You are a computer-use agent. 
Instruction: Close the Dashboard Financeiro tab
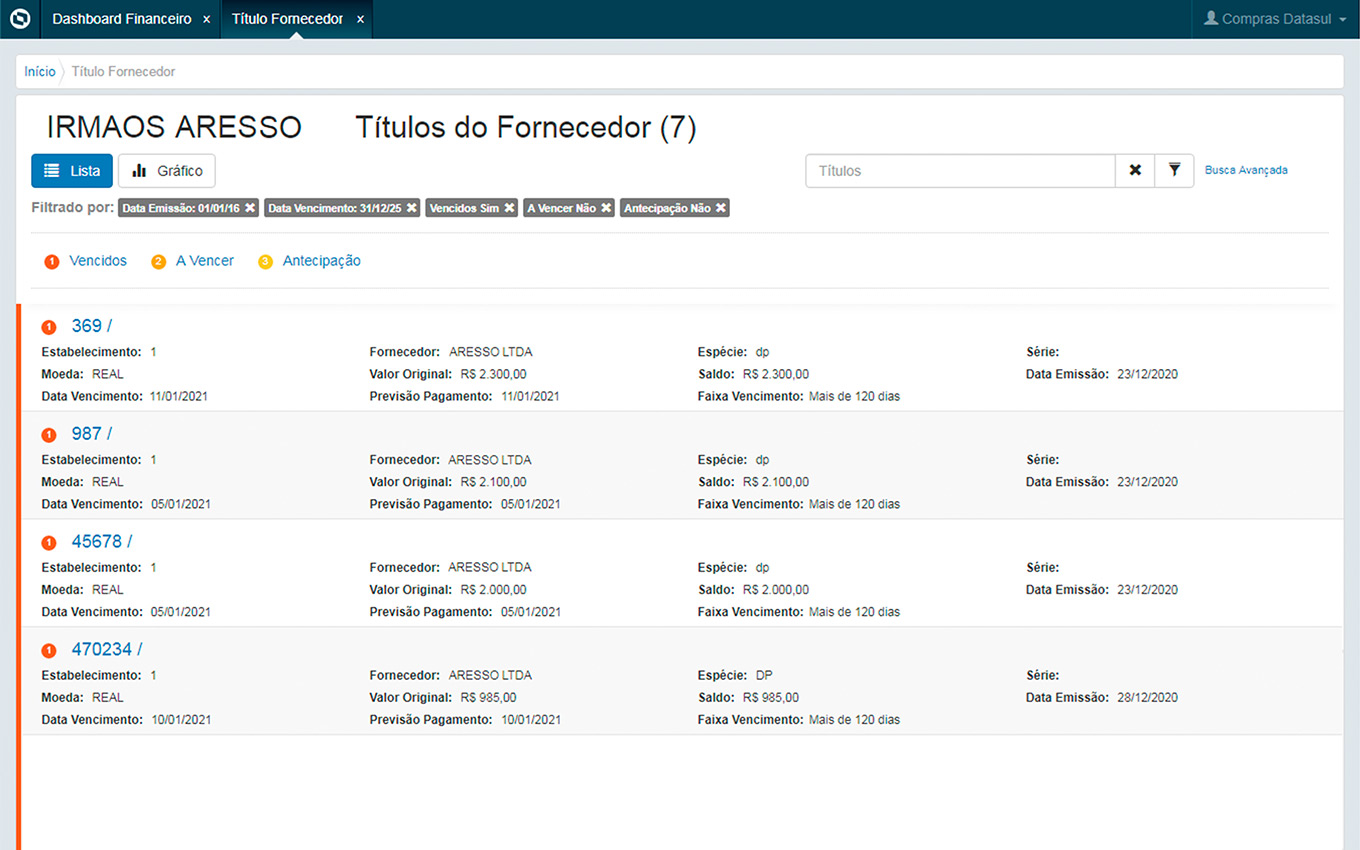point(206,20)
